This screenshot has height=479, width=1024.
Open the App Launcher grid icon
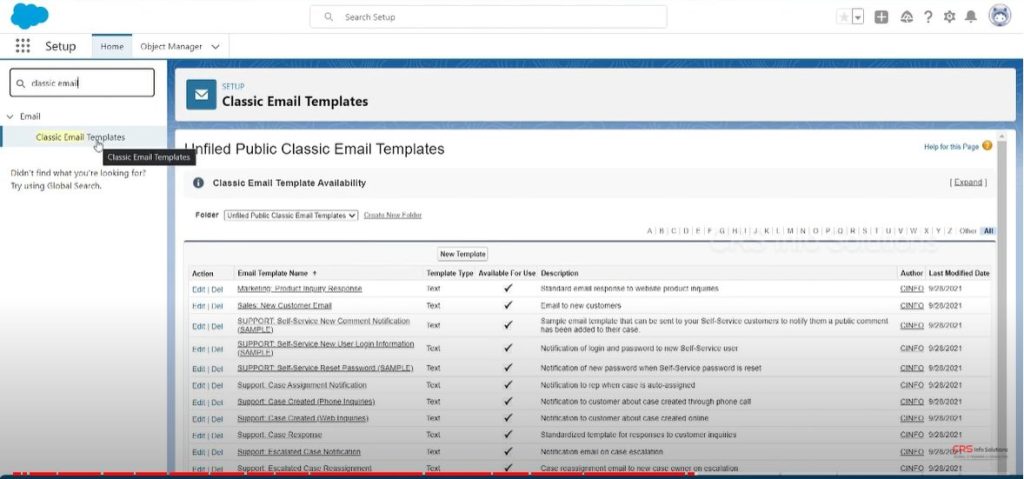(23, 46)
